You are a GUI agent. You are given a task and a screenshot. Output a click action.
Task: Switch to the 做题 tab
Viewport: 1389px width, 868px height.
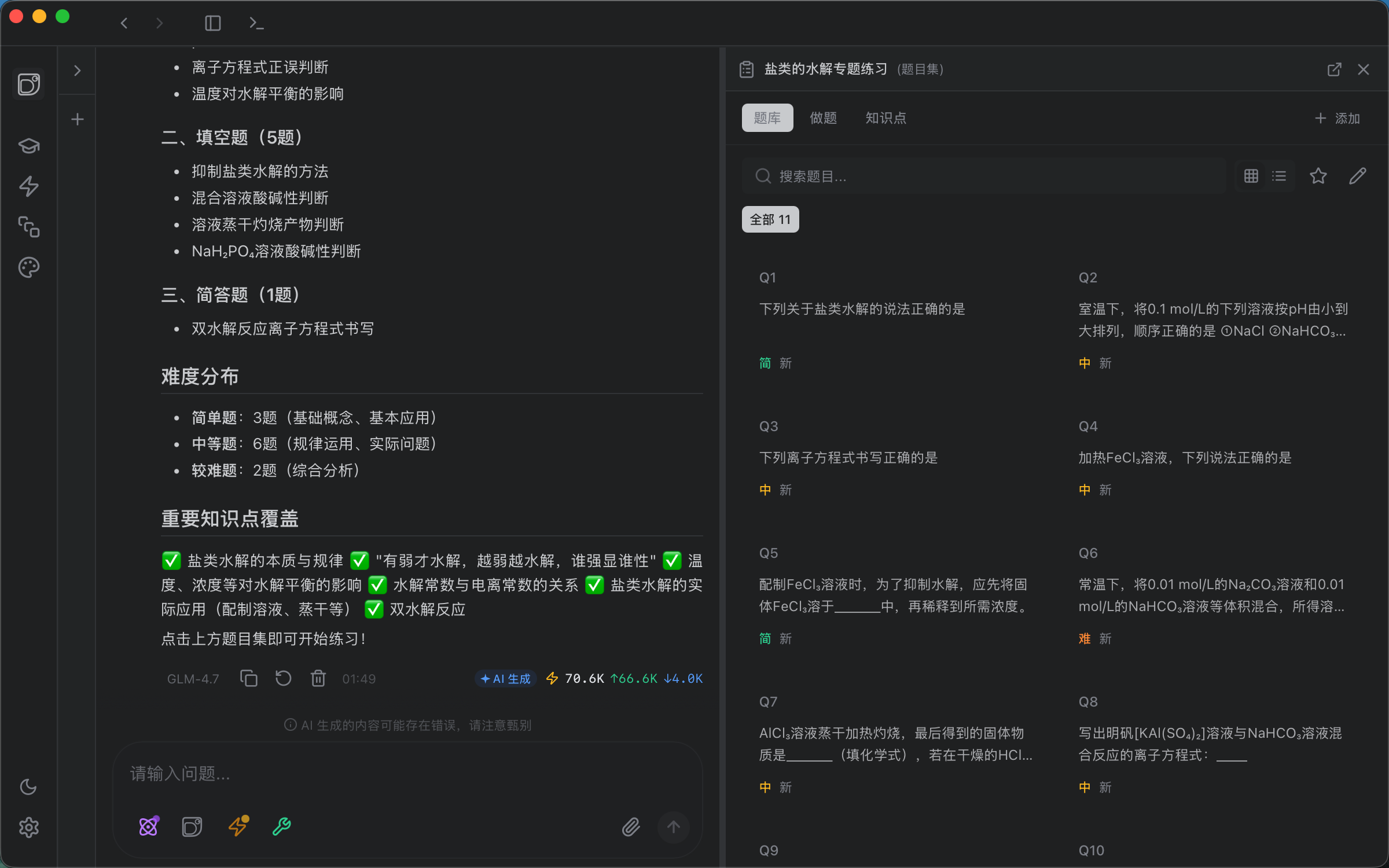tap(824, 117)
